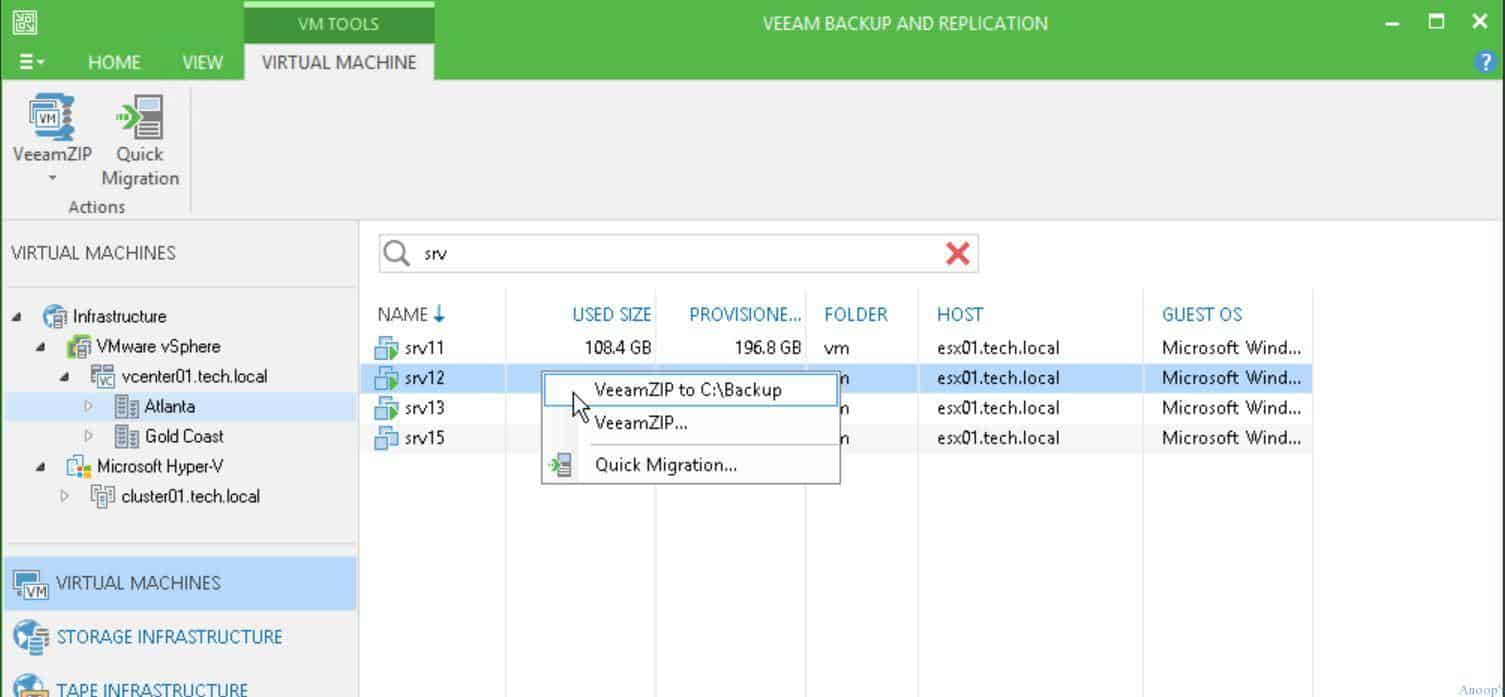The width and height of the screenshot is (1505, 697).
Task: Switch to the HOME tab
Action: [x=114, y=62]
